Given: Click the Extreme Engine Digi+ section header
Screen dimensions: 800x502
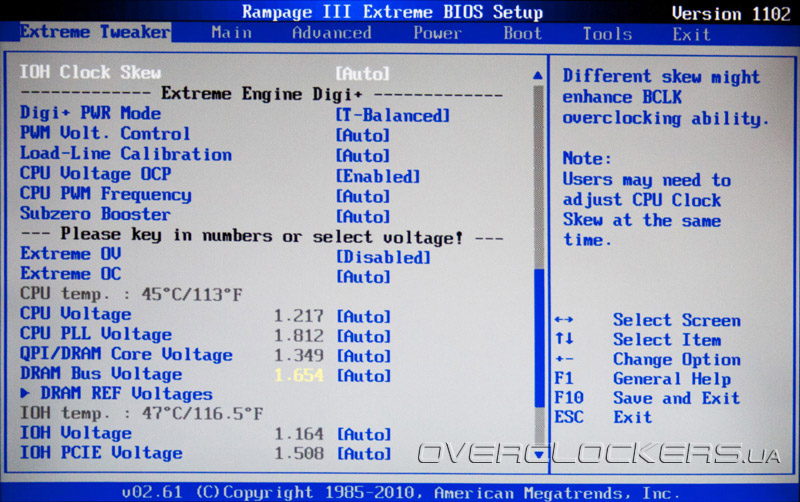Looking at the screenshot, I should (262, 94).
